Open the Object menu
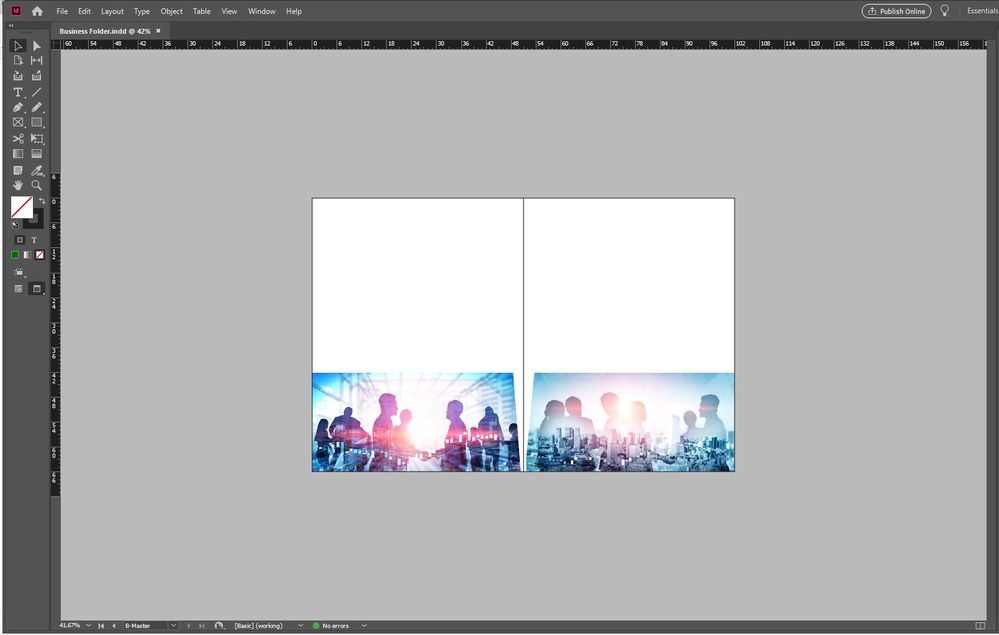 pyautogui.click(x=171, y=11)
